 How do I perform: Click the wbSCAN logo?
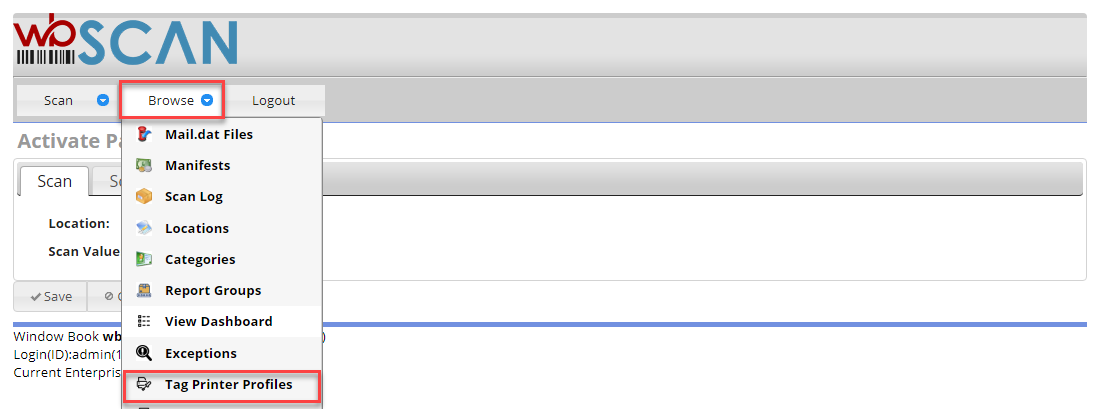(126, 41)
